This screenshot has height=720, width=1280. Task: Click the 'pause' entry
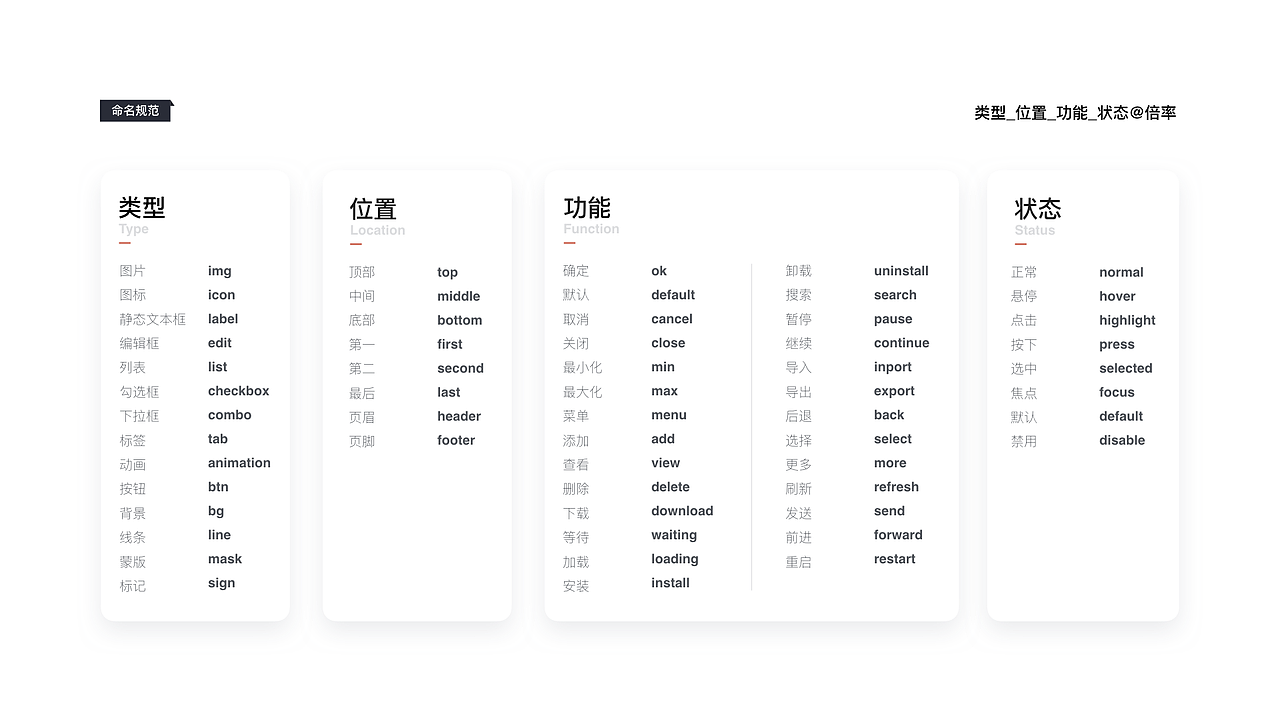click(x=893, y=319)
